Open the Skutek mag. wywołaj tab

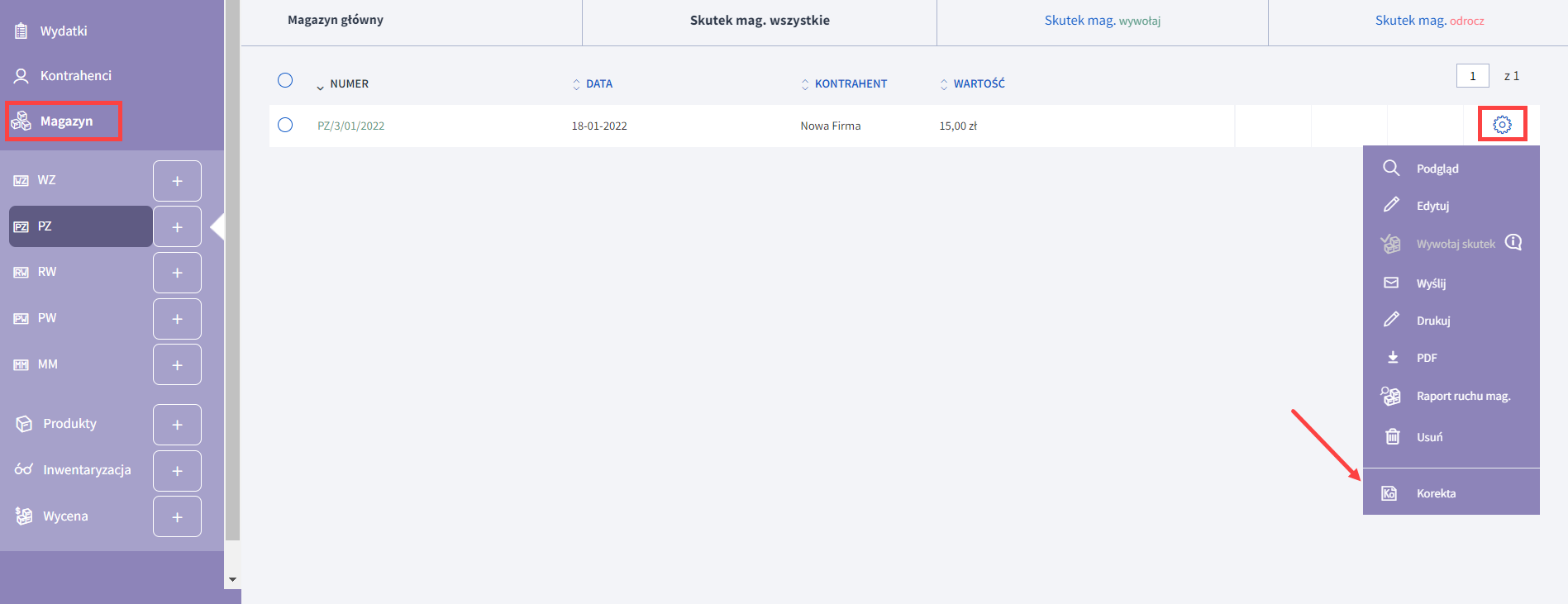click(x=1102, y=21)
